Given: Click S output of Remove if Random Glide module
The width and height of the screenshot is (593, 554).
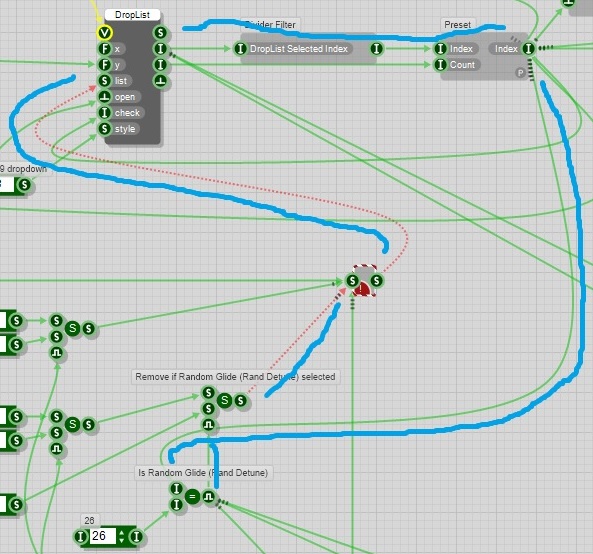Looking at the screenshot, I should (x=241, y=400).
